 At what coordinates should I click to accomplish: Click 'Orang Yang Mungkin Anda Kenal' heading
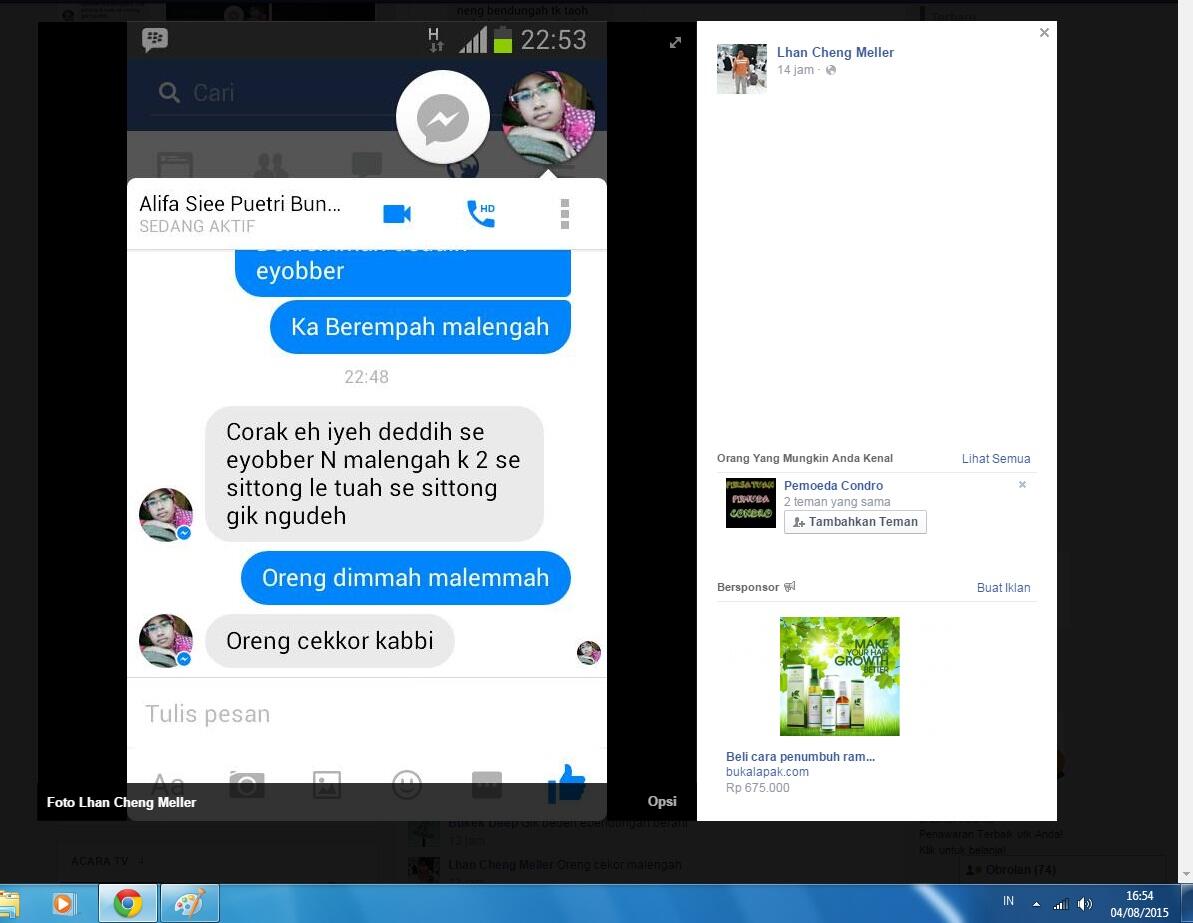pyautogui.click(x=804, y=458)
